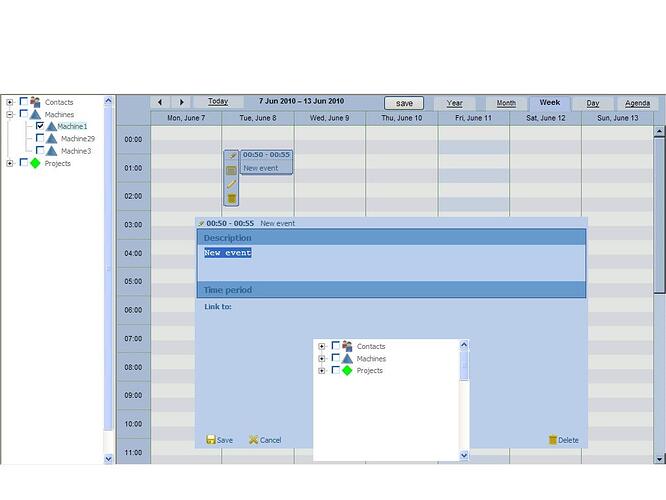Click the Projects label in Link to tree
This screenshot has width=666, height=500.
point(370,371)
